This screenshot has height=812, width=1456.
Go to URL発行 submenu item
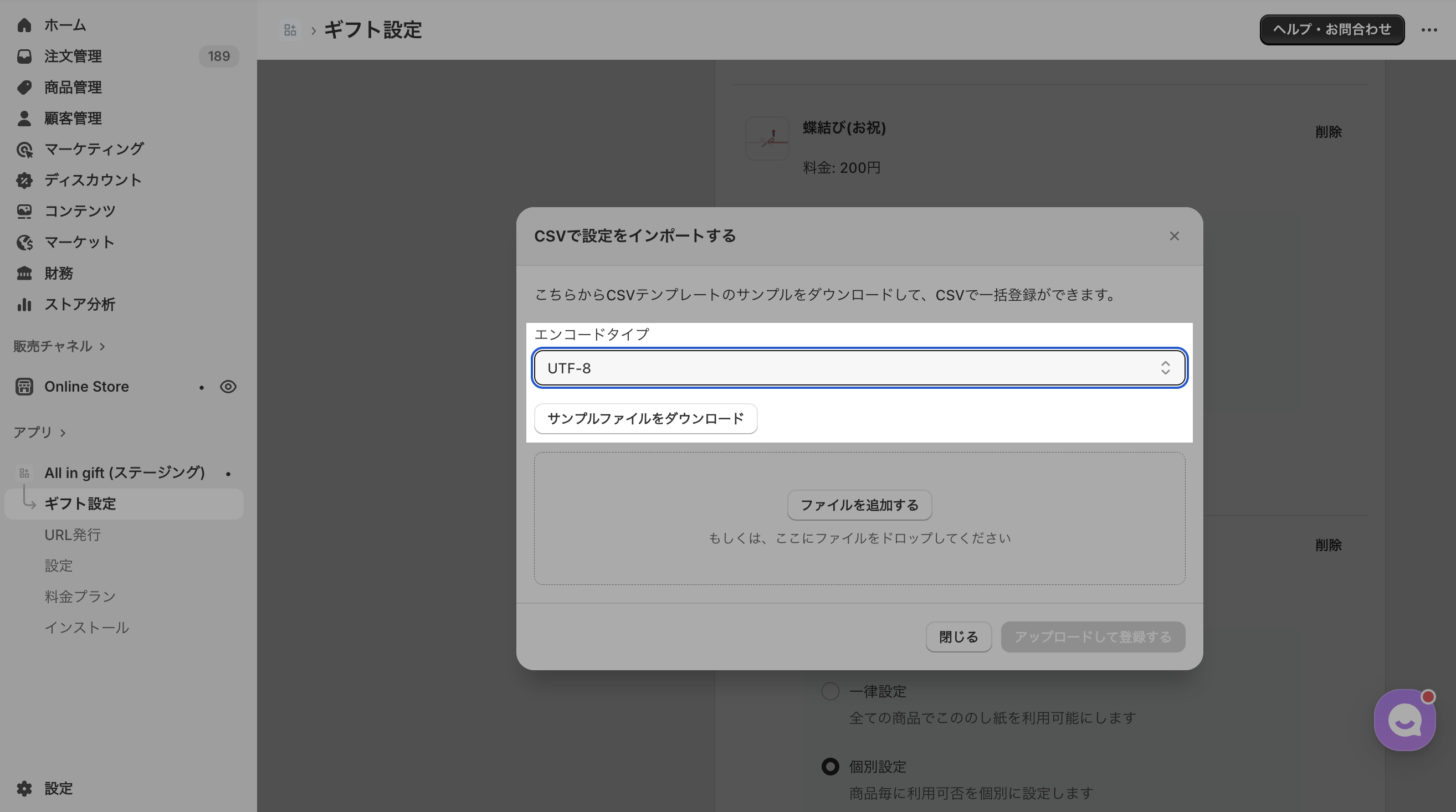pyautogui.click(x=73, y=535)
